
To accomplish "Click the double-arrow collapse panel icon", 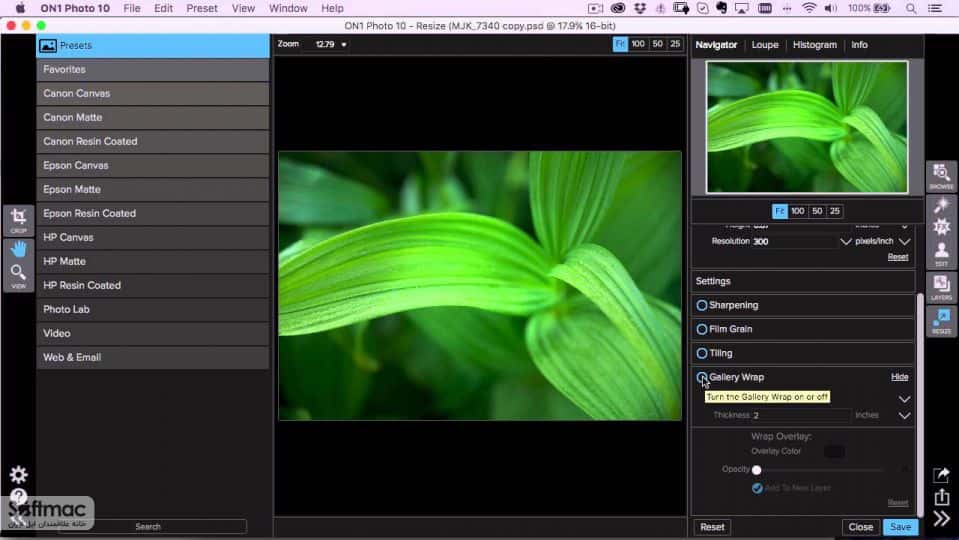I will click(x=941, y=519).
